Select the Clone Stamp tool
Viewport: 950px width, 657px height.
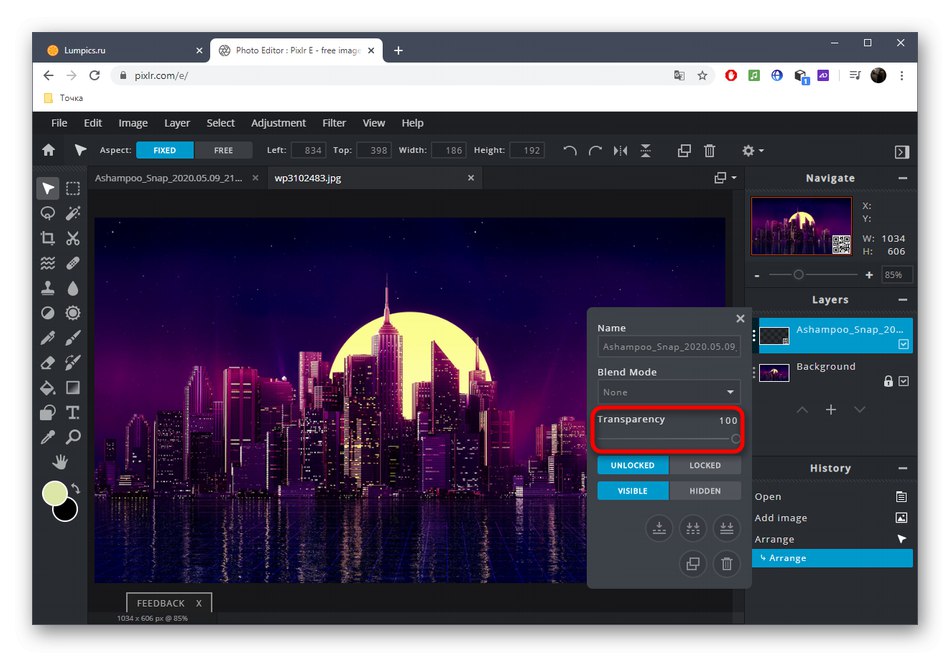pyautogui.click(x=48, y=288)
